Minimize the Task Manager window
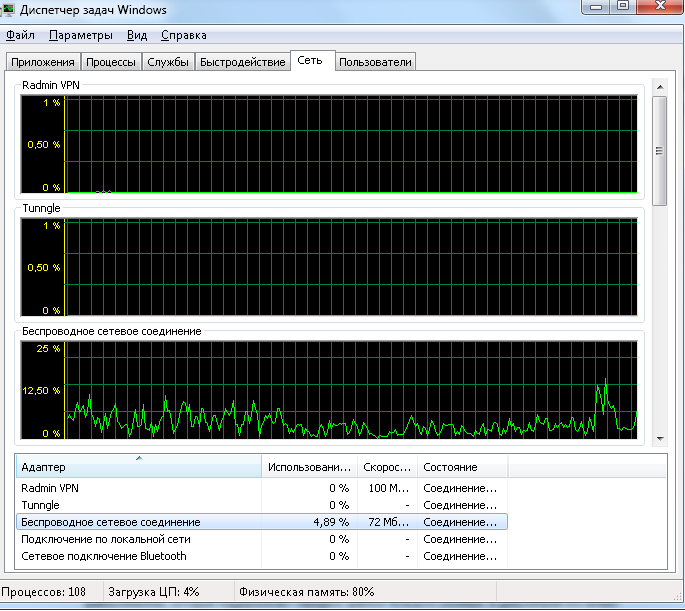Image resolution: width=685 pixels, height=611 pixels. (x=595, y=7)
